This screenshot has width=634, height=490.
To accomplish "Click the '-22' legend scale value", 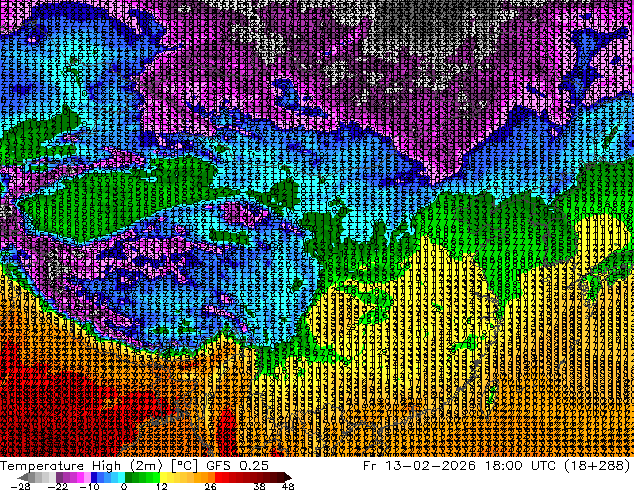I will point(57,486).
